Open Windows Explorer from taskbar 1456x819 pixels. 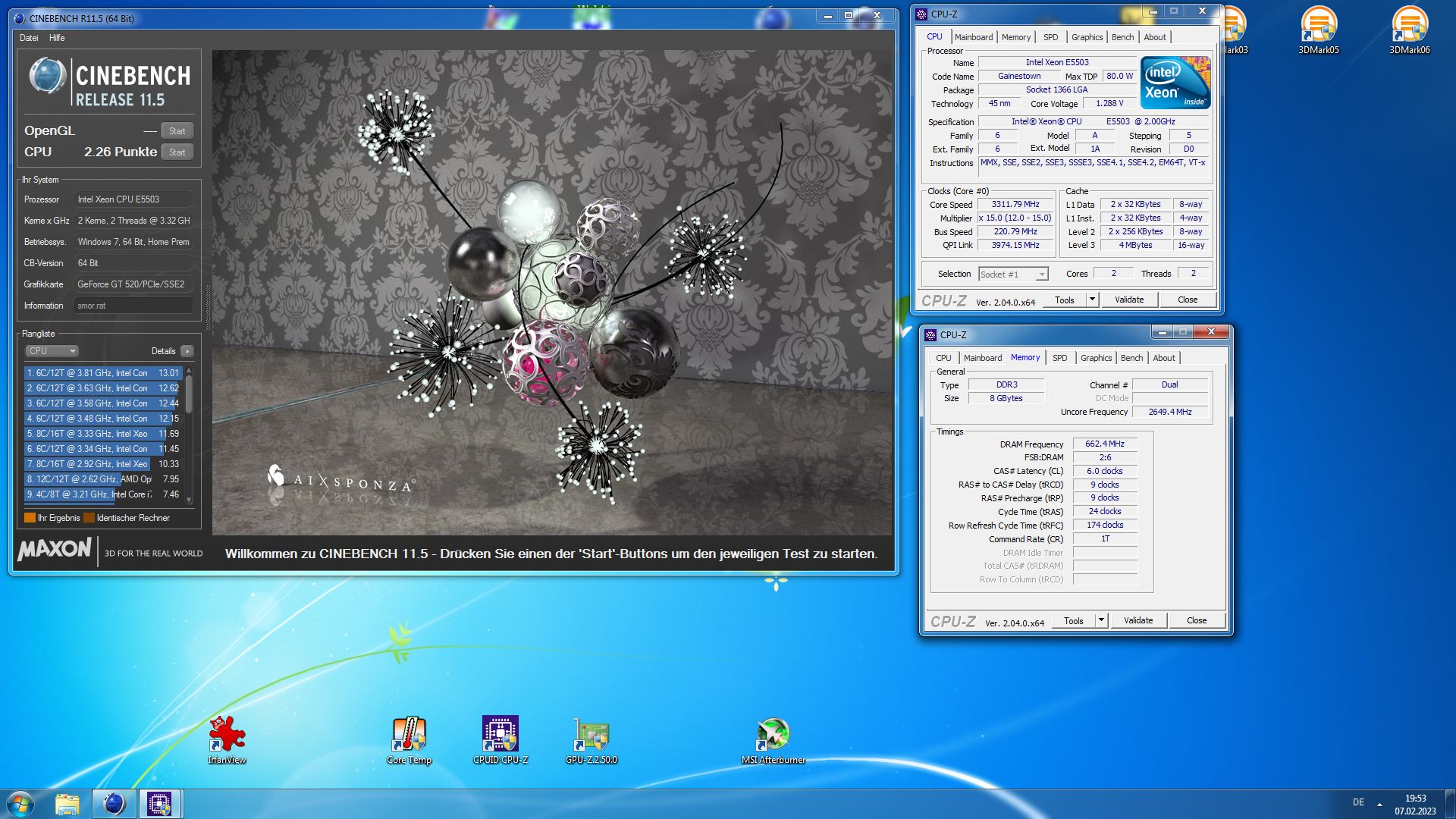tap(67, 804)
